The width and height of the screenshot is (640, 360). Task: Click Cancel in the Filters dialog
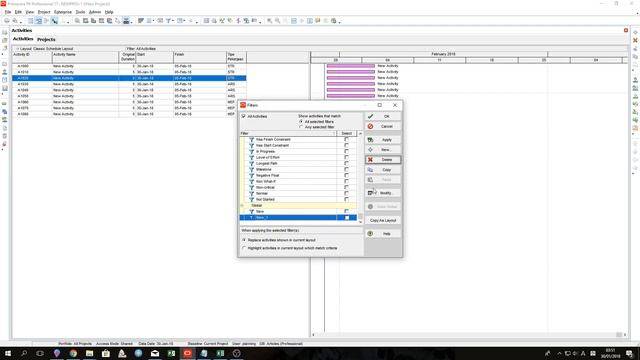point(383,127)
